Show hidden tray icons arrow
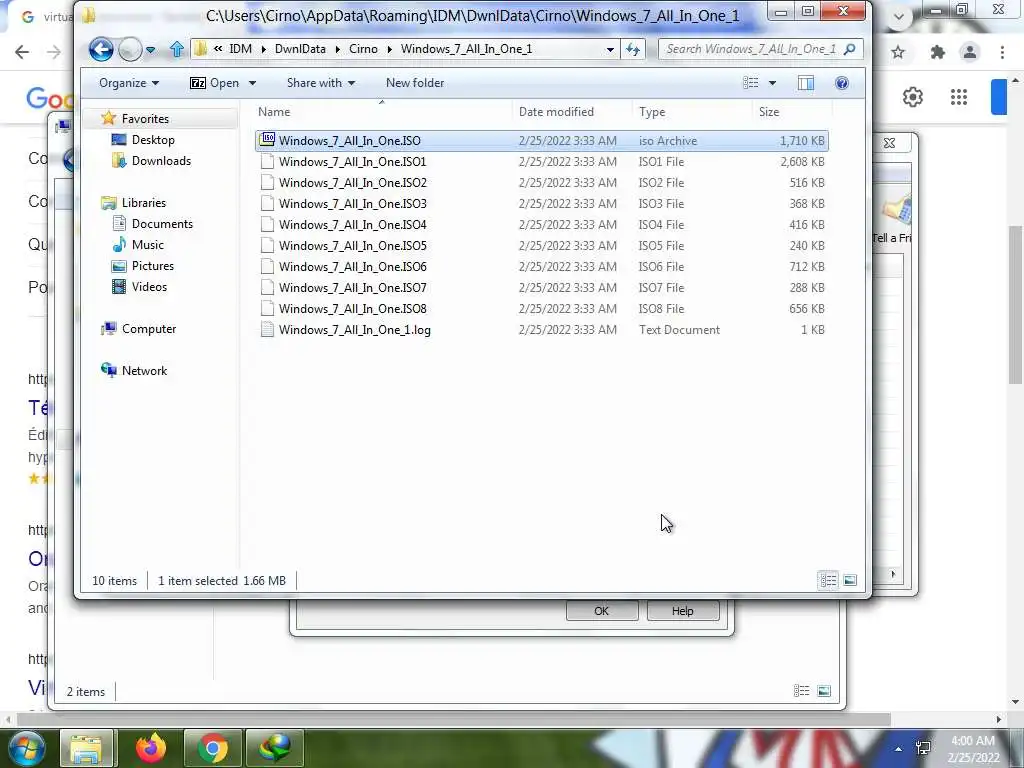The height and width of the screenshot is (768, 1024). 899,749
